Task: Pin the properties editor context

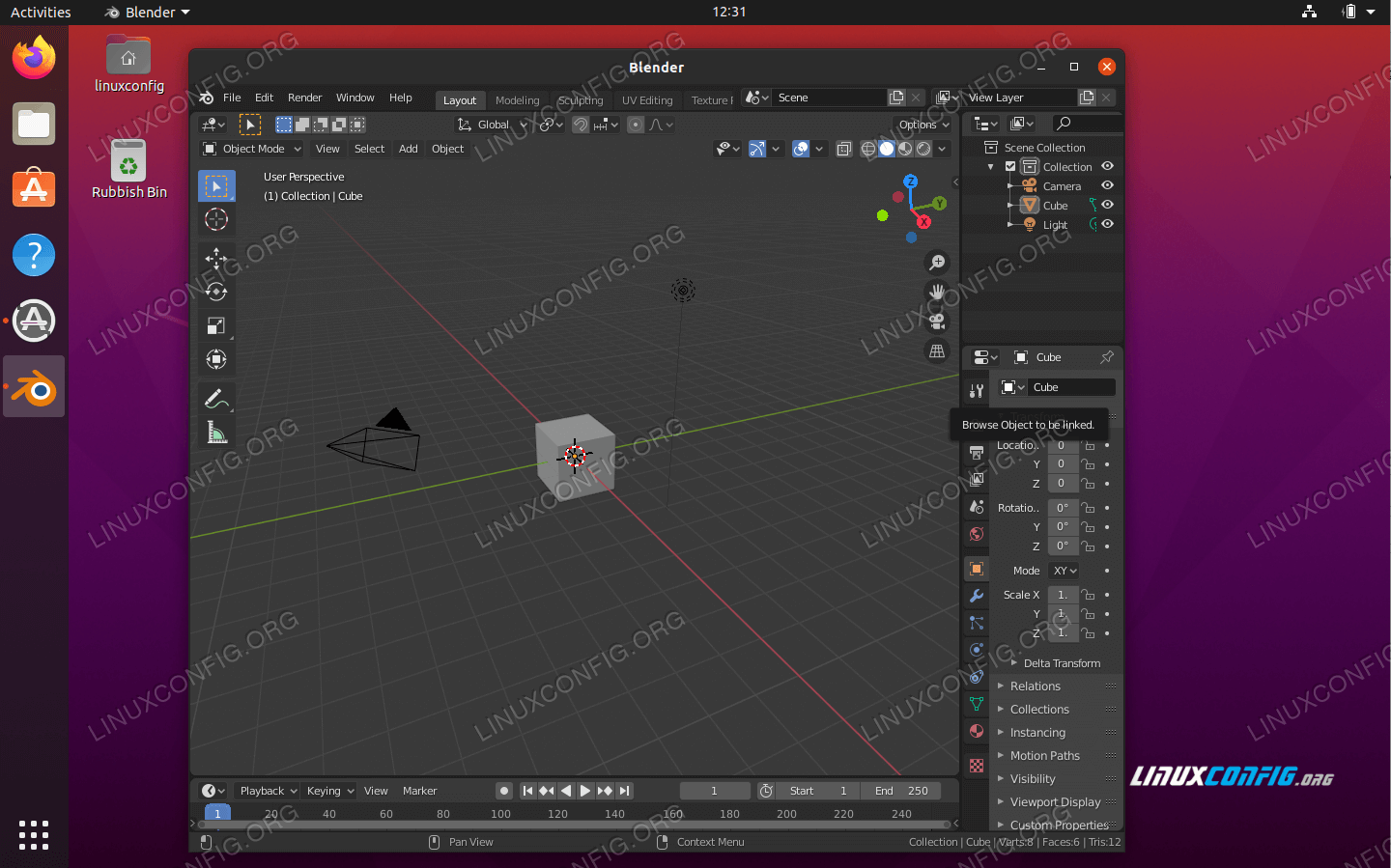Action: [x=1107, y=357]
